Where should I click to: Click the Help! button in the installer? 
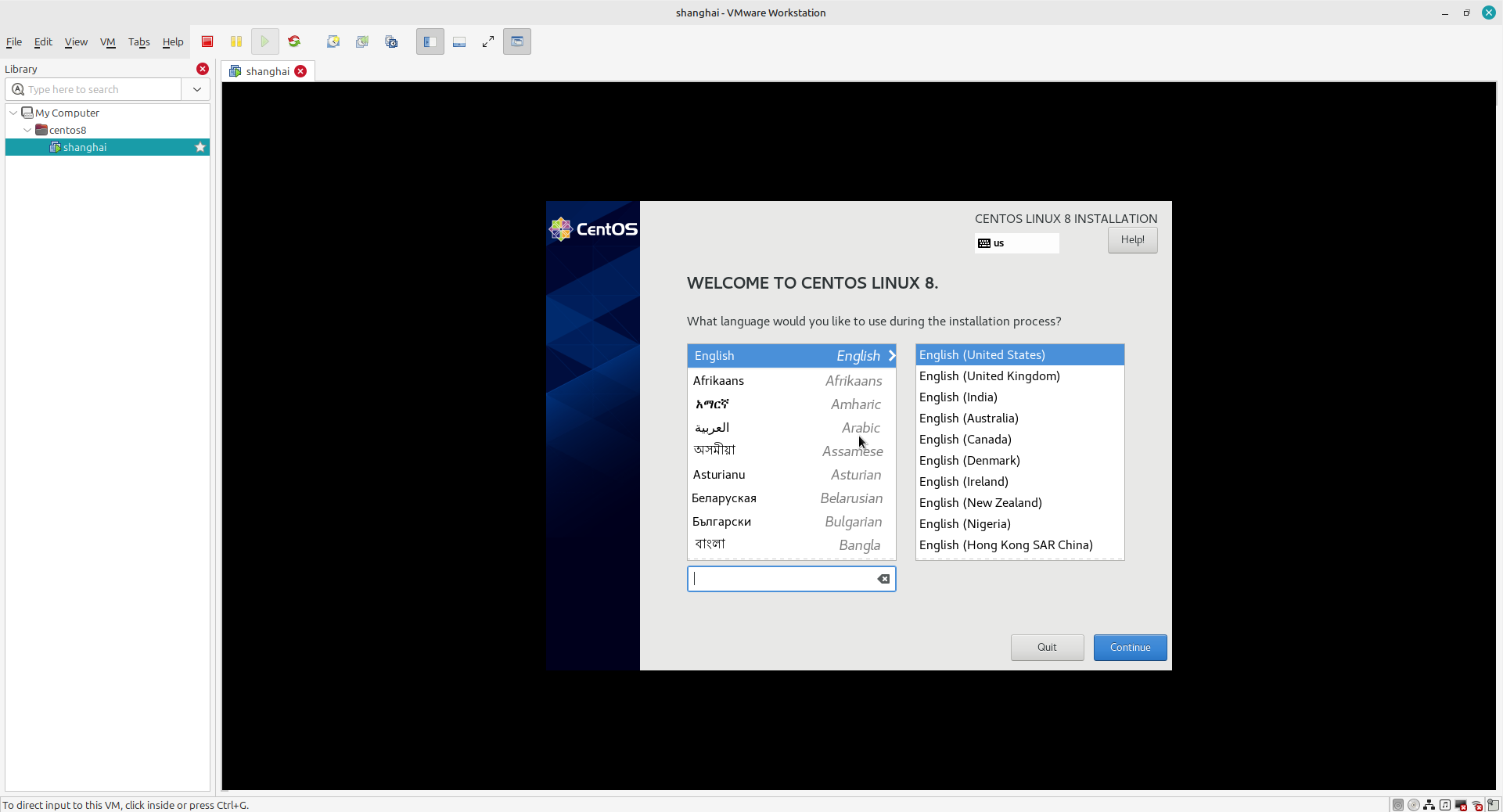1132,240
